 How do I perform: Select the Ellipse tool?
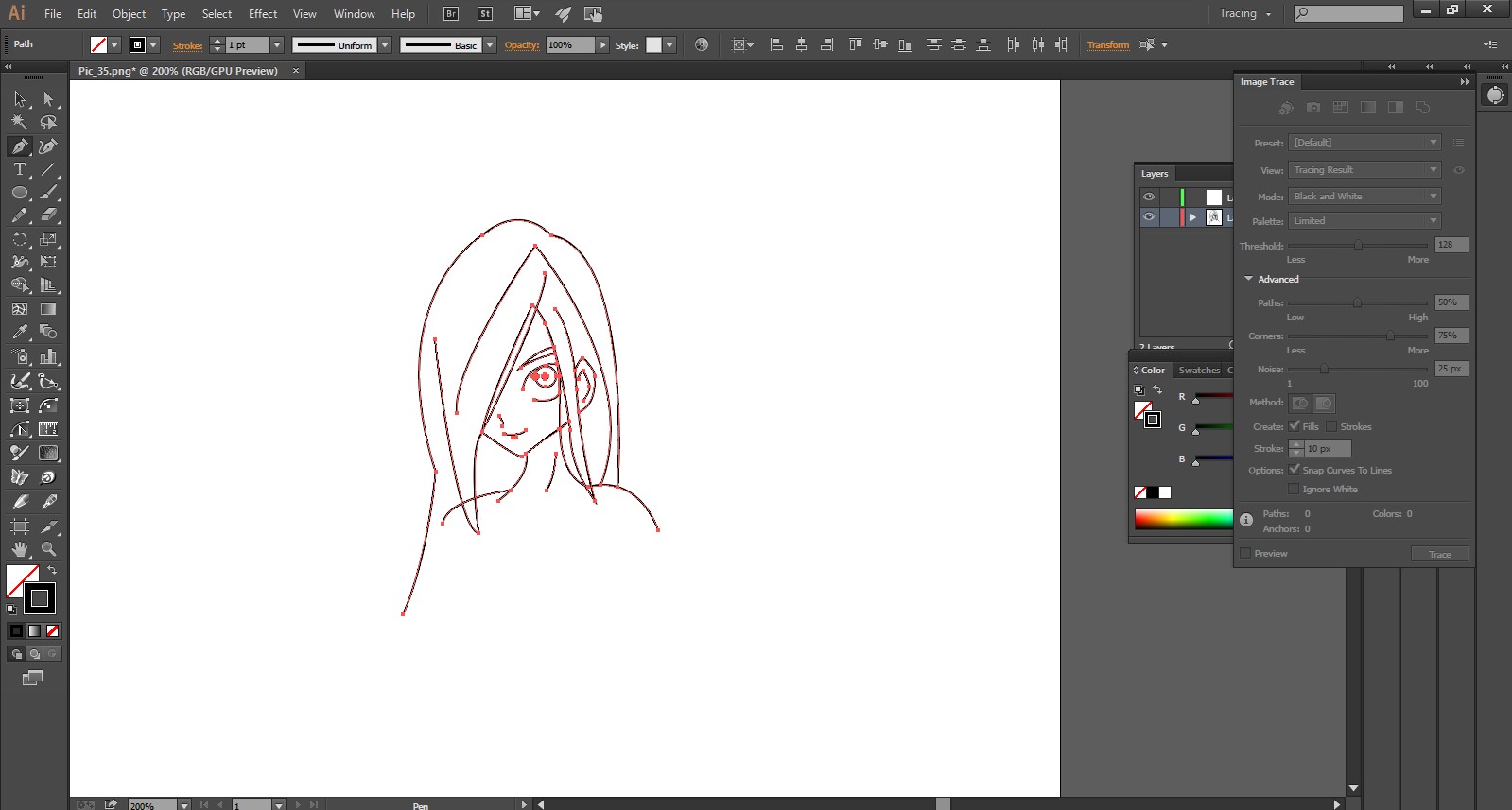point(20,192)
